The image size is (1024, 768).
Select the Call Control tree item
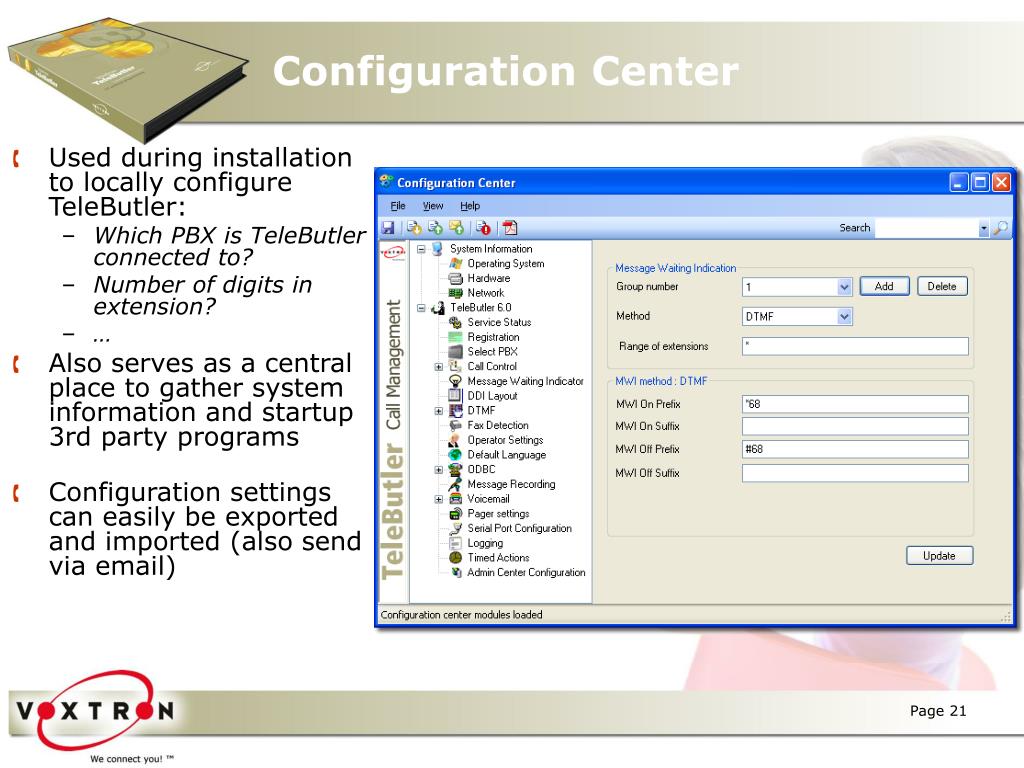(492, 367)
